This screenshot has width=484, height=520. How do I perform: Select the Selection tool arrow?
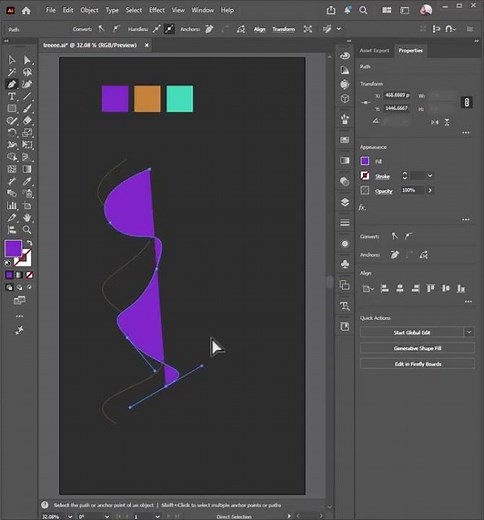coord(12,60)
